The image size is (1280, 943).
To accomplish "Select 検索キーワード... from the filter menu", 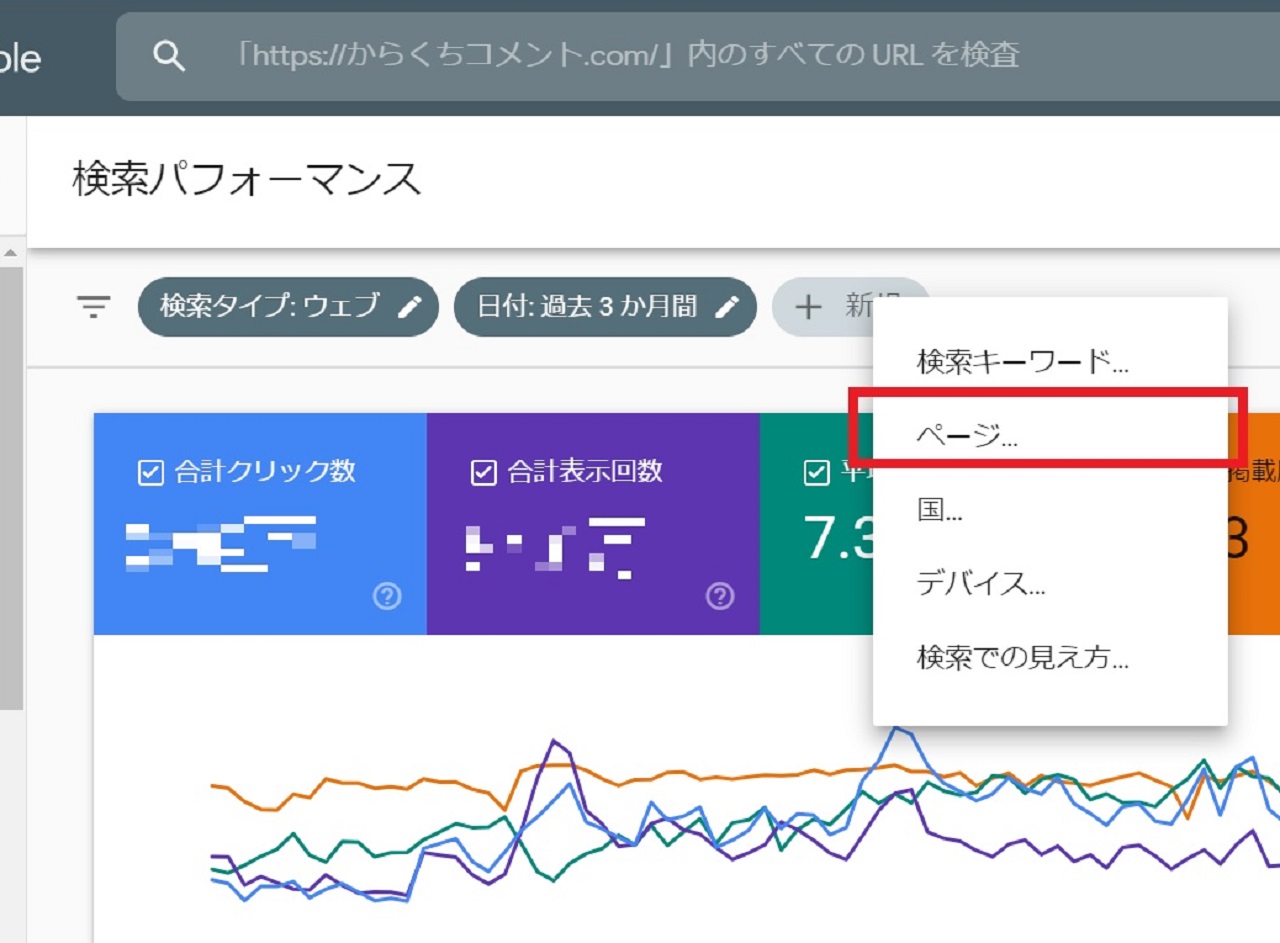I will click(x=1022, y=362).
